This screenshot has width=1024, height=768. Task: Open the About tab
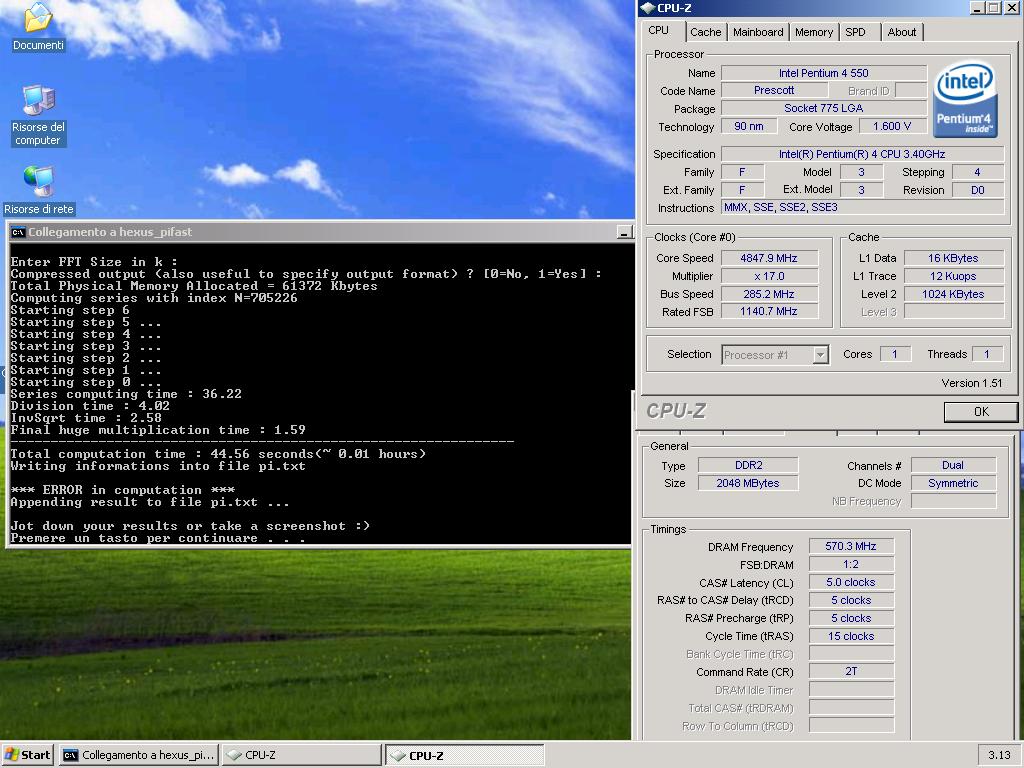coord(901,32)
